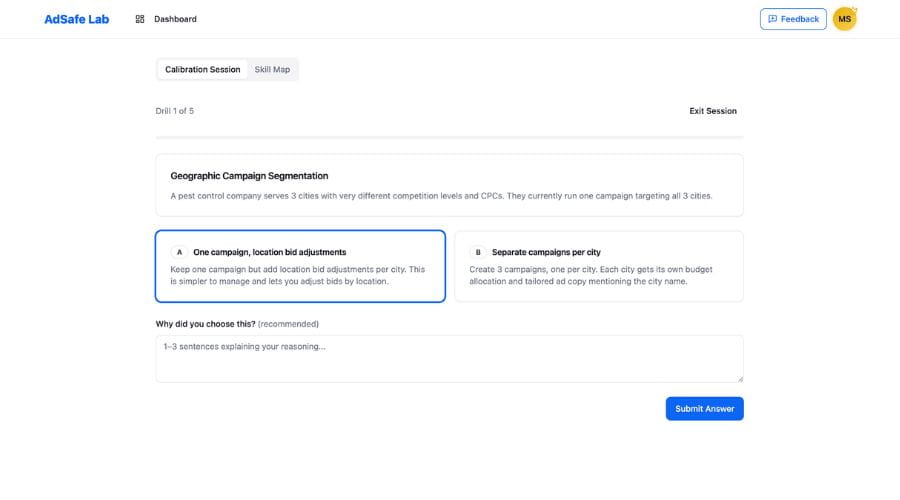Viewport: 900px width, 500px height.
Task: Click the text area resize handle
Action: click(740, 379)
